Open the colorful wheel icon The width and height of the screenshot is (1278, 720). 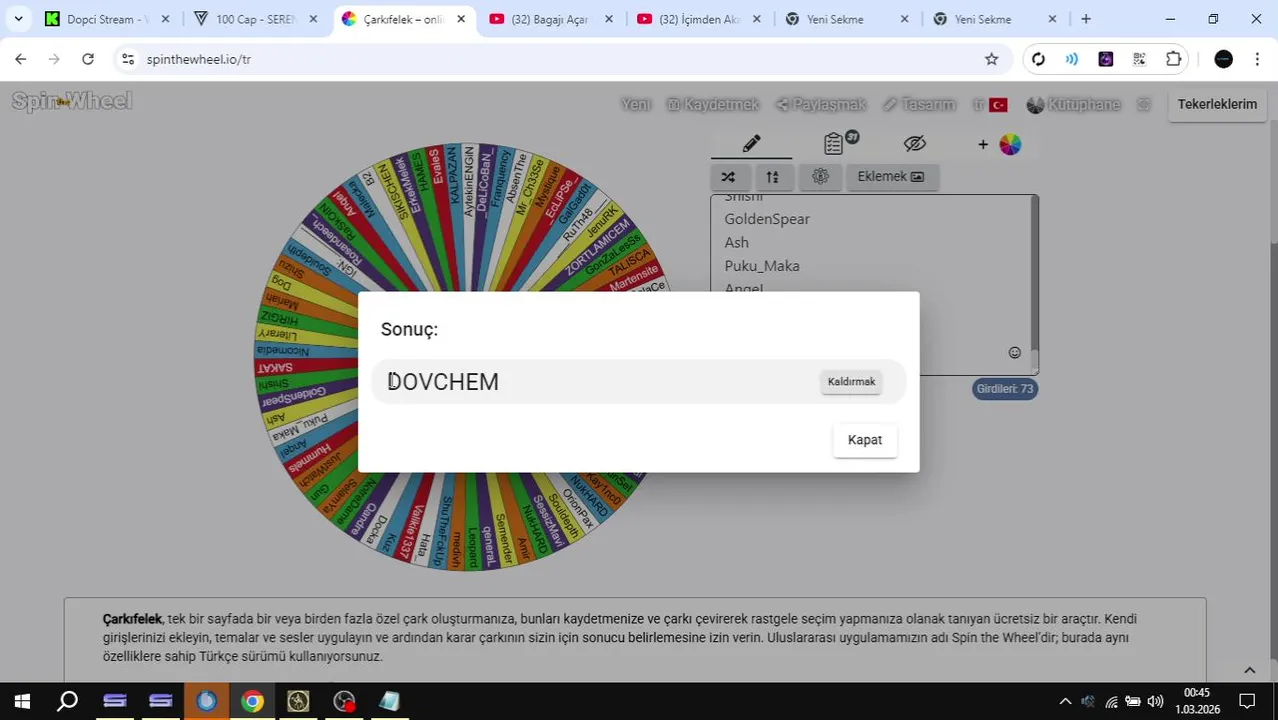tap(1010, 145)
